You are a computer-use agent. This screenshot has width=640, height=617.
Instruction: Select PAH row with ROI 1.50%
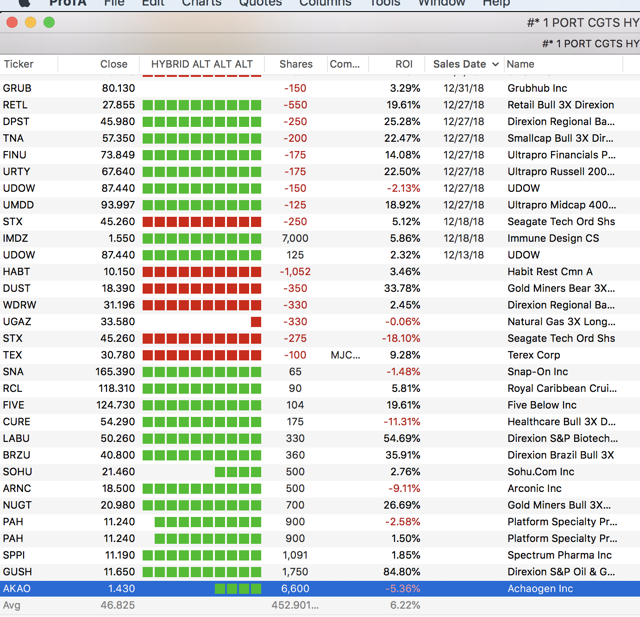click(320, 539)
